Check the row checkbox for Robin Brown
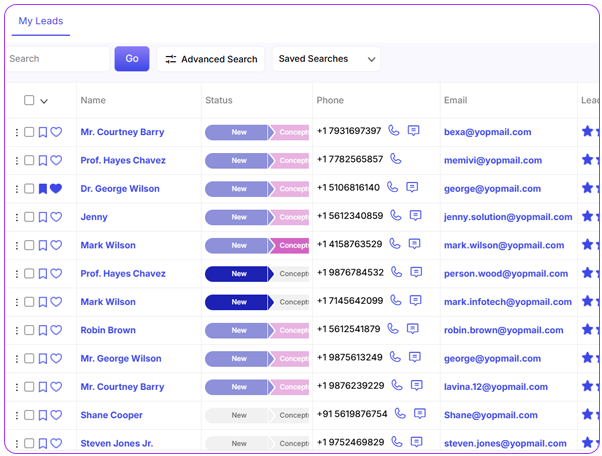This screenshot has height=456, width=602. pos(29,330)
